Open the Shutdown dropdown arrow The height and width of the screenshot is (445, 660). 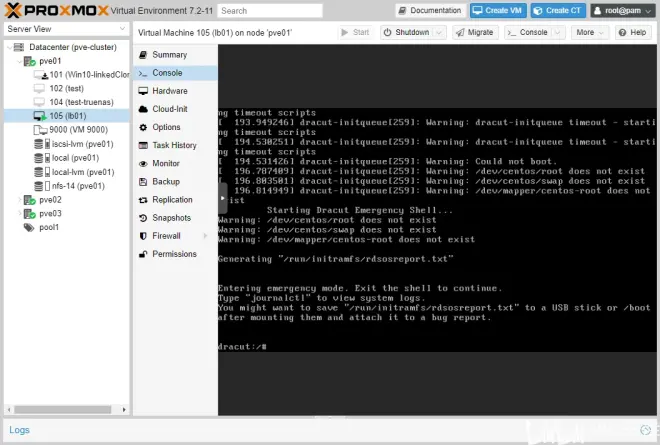(439, 32)
